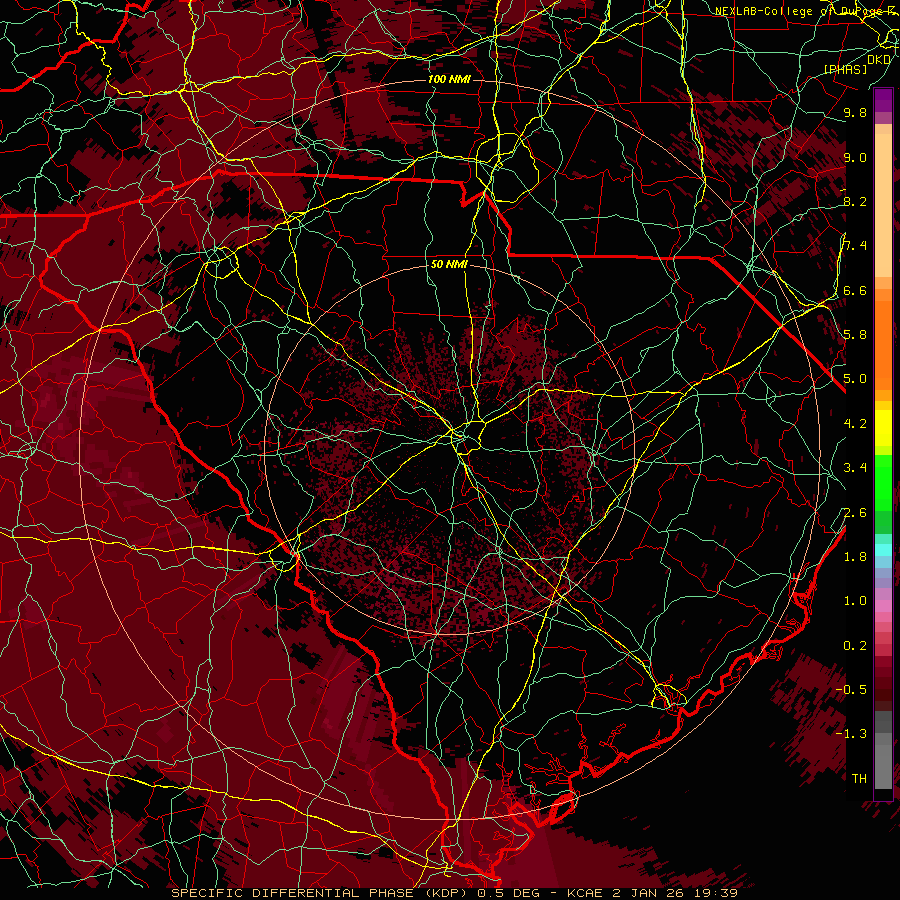This screenshot has height=900, width=900.
Task: Click the 5.8 value on the color scale
Action: [855, 335]
